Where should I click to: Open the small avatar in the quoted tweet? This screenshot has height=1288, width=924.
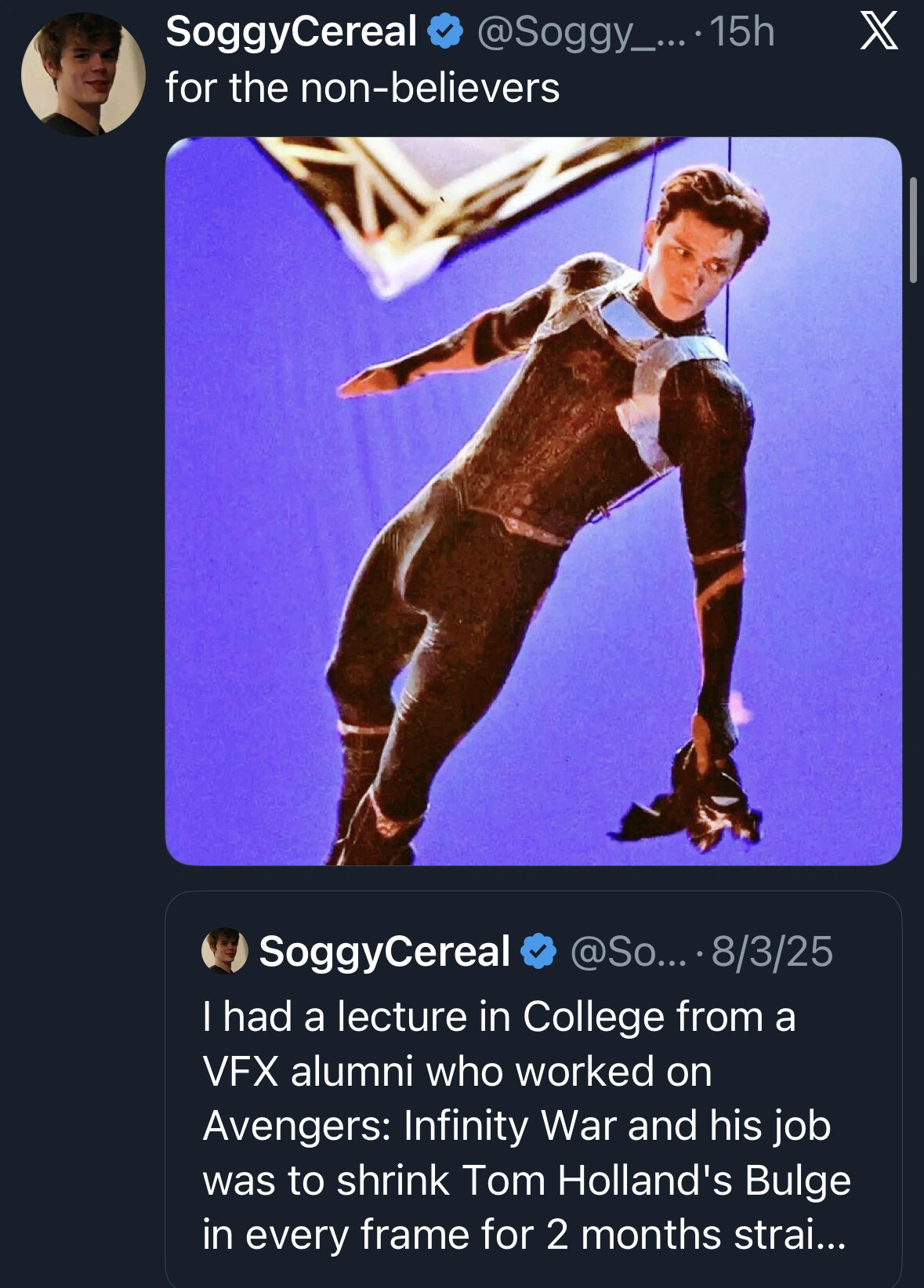(225, 951)
